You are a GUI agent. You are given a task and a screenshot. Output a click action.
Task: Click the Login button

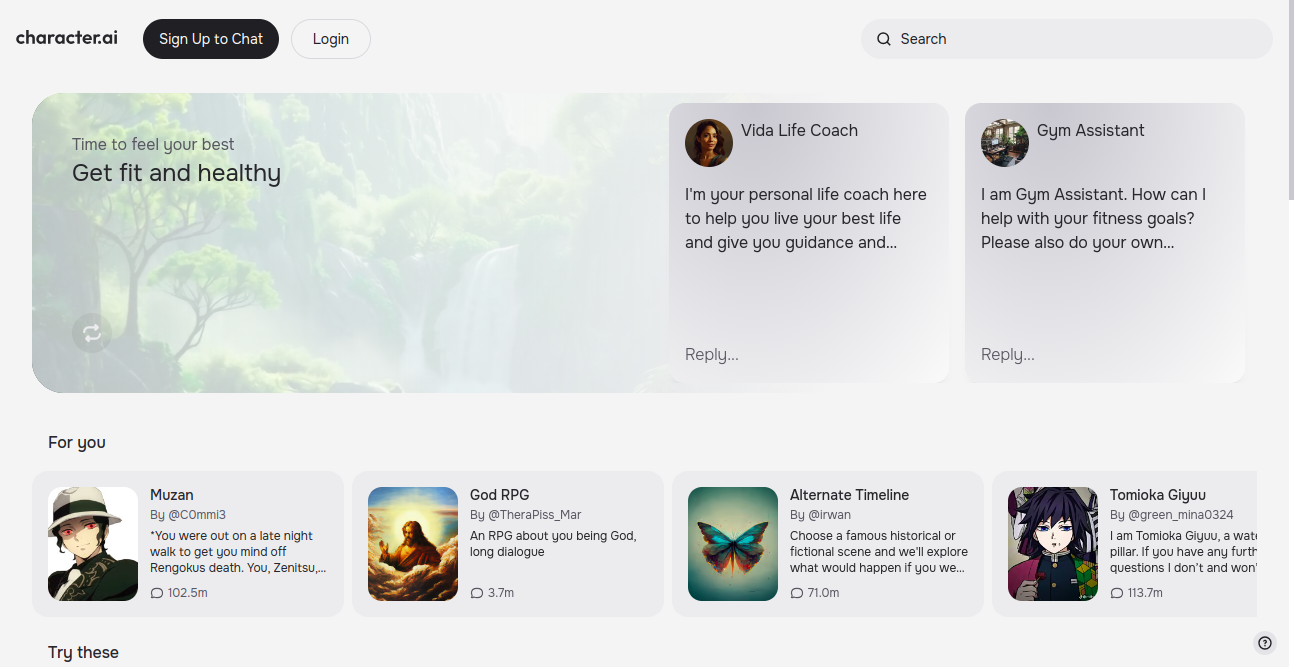coord(331,39)
